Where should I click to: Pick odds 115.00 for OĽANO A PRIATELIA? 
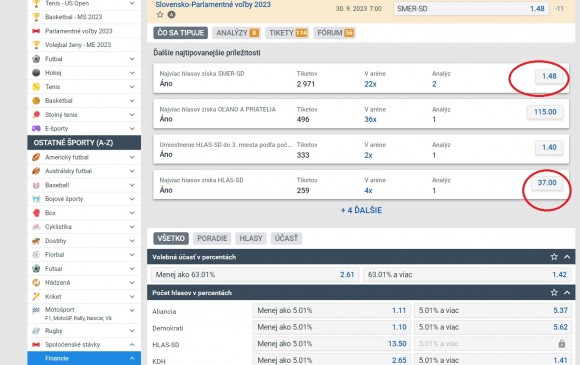coord(545,112)
